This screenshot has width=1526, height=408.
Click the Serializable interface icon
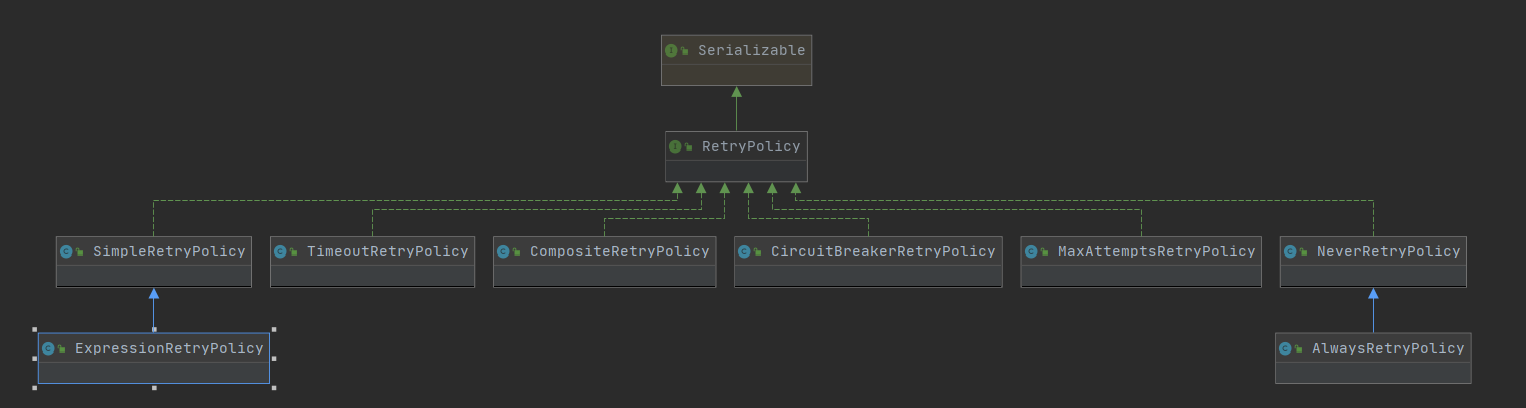coord(671,51)
